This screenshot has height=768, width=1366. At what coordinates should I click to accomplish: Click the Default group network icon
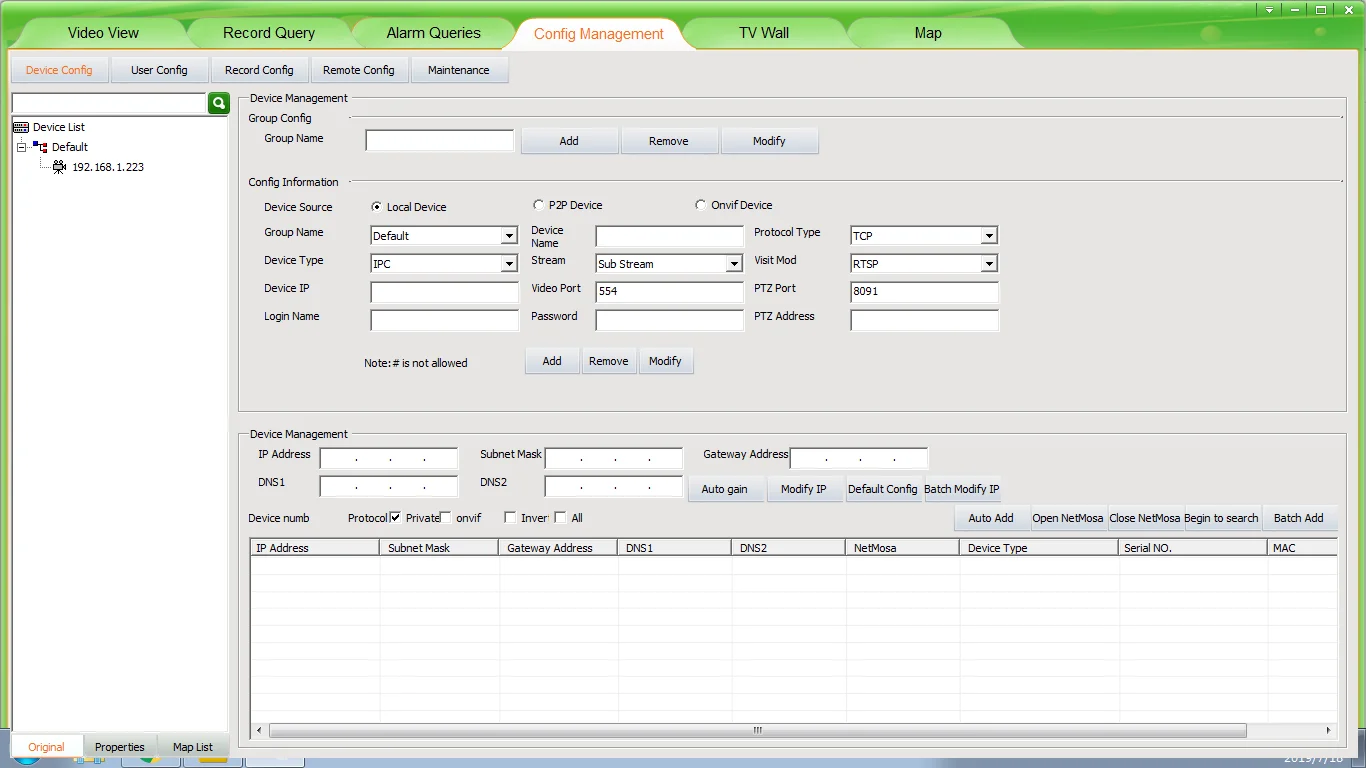[40, 147]
